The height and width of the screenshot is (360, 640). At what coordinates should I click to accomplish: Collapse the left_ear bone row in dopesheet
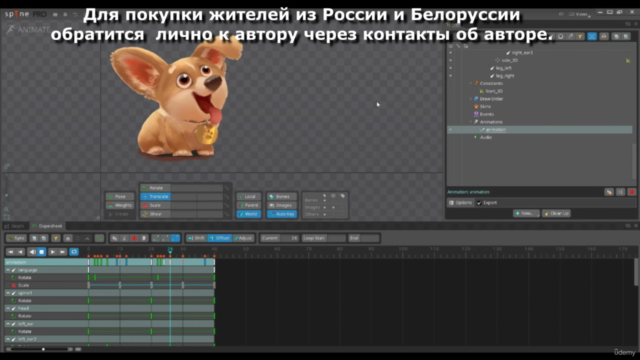8,324
